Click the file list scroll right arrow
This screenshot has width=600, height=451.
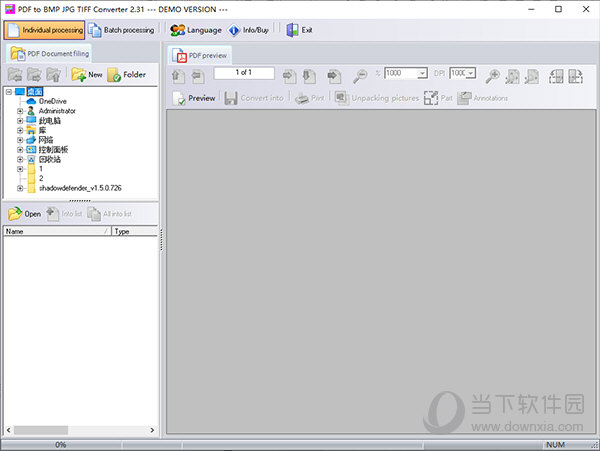click(x=152, y=430)
